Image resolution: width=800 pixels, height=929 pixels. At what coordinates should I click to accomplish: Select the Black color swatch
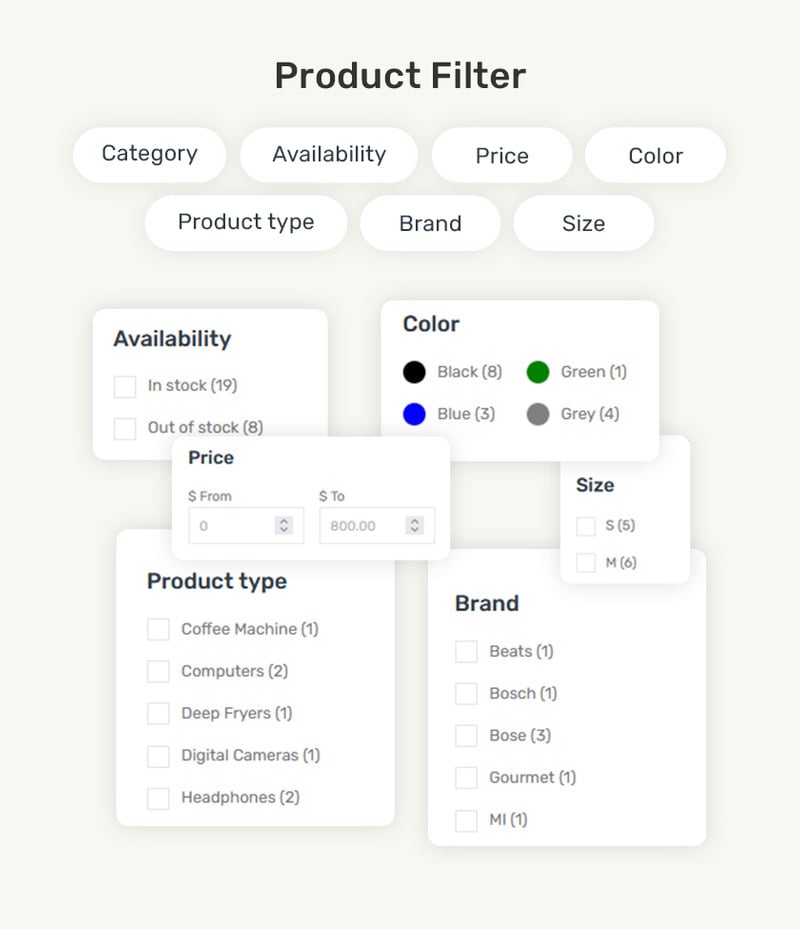click(x=414, y=372)
